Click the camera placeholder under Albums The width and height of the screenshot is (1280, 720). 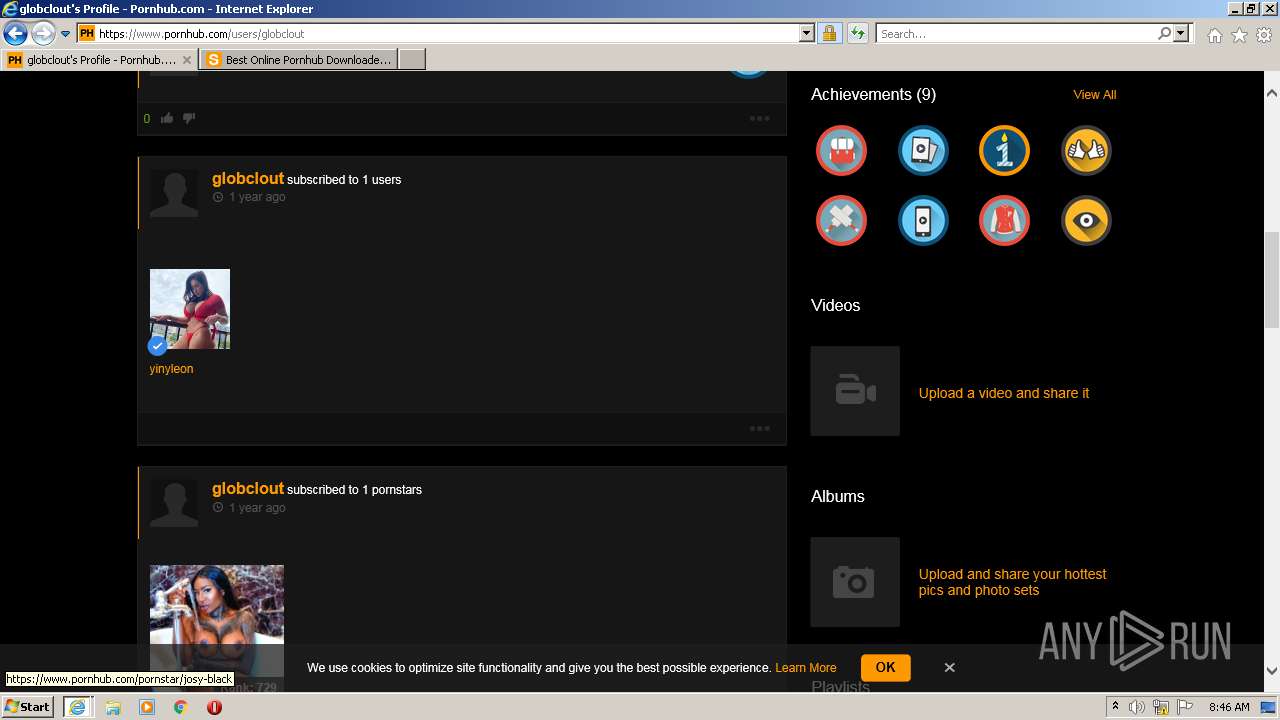(855, 582)
